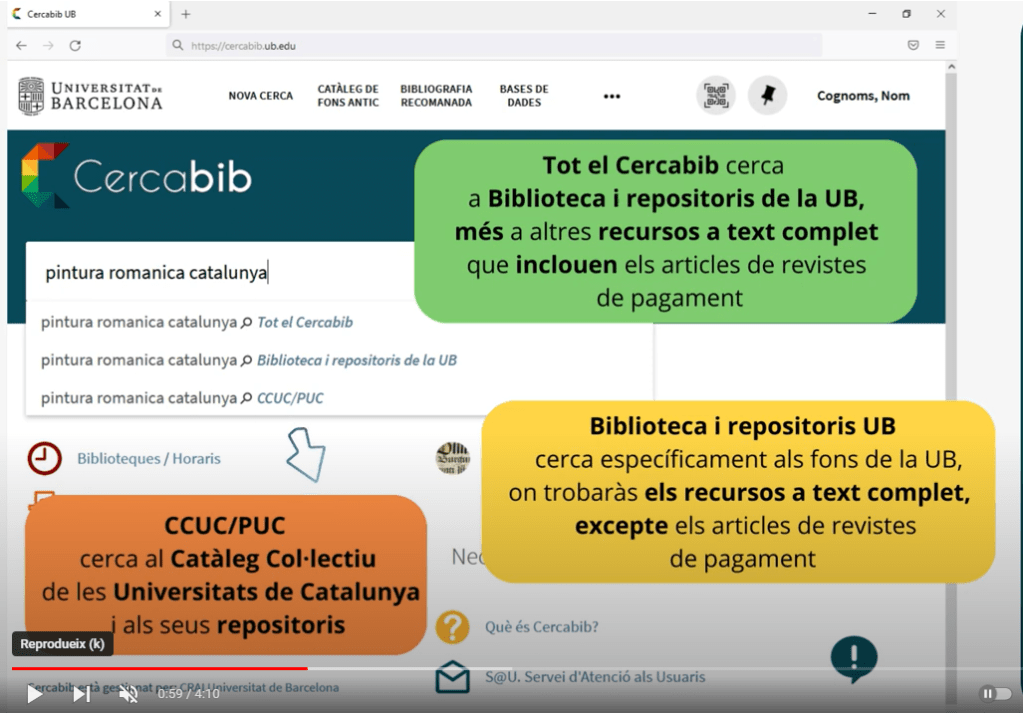Unmute the video sound
Screen dimensions: 1023x713
pyautogui.click(x=128, y=694)
